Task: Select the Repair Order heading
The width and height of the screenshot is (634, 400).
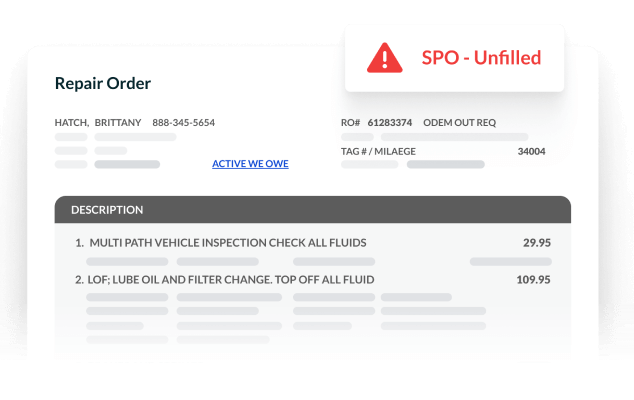Action: pos(102,83)
